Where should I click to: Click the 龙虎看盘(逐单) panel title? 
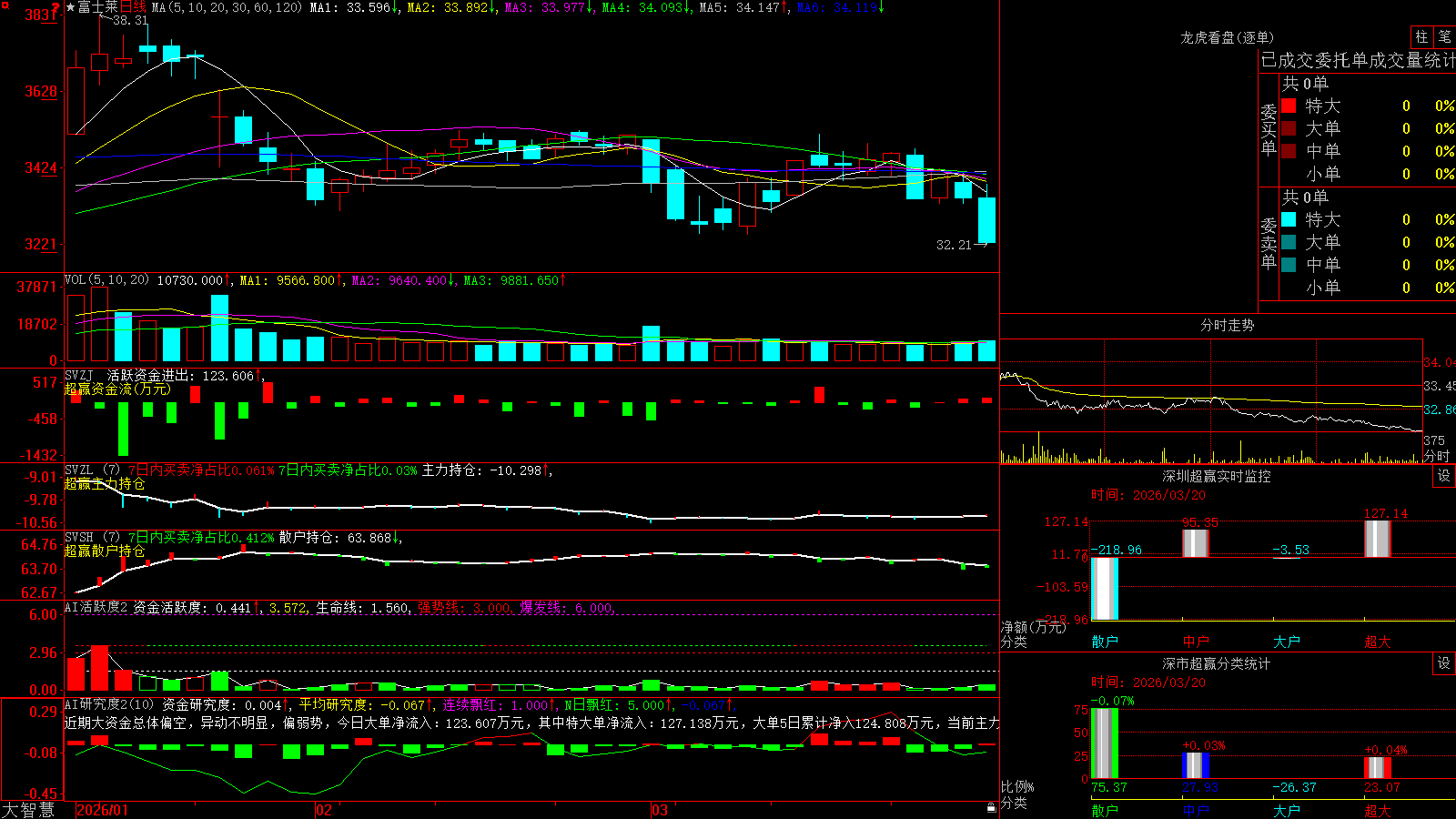click(x=1227, y=37)
